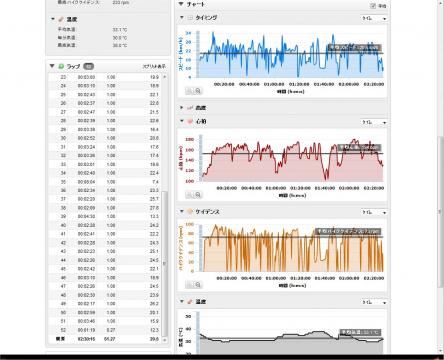The image size is (444, 360).
Task: Select lap row 45 in the laps table
Action: coord(105,269)
